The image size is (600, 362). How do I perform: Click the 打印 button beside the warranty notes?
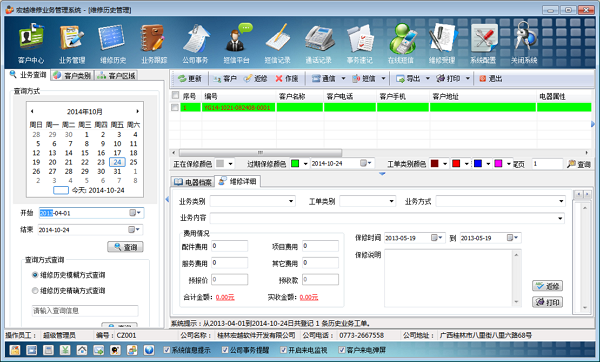click(x=547, y=302)
